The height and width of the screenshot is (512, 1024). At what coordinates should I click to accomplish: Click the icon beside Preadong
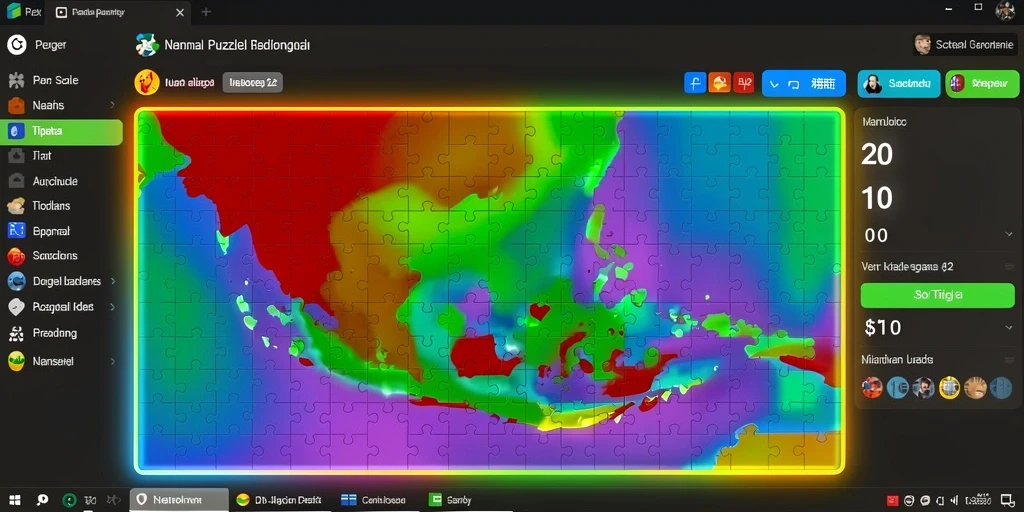click(x=16, y=334)
